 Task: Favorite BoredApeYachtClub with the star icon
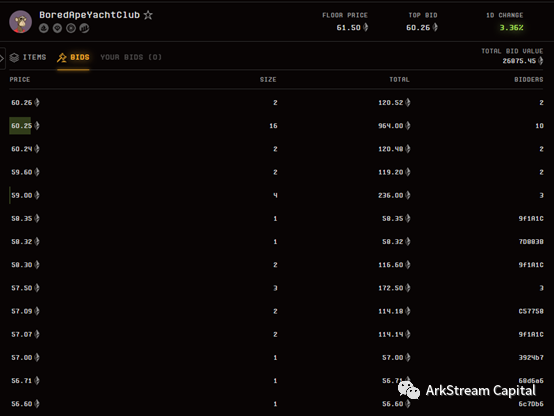click(148, 15)
